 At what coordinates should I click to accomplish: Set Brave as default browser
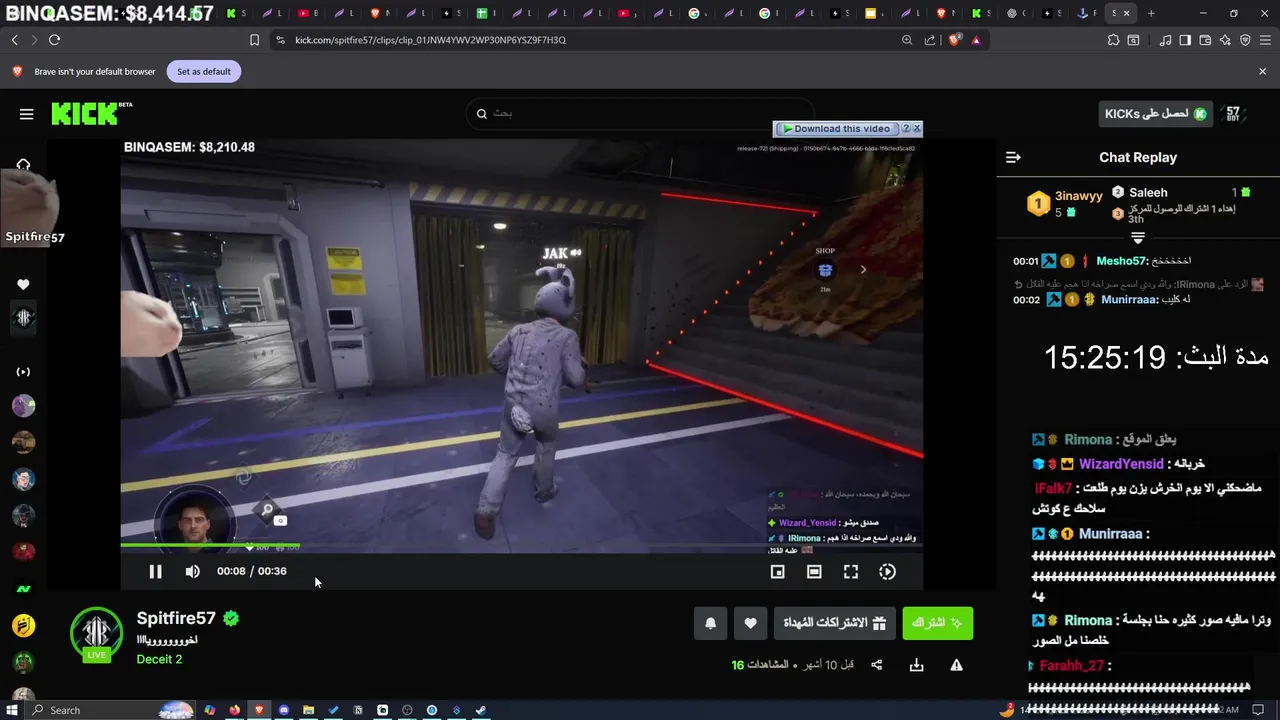[x=203, y=71]
